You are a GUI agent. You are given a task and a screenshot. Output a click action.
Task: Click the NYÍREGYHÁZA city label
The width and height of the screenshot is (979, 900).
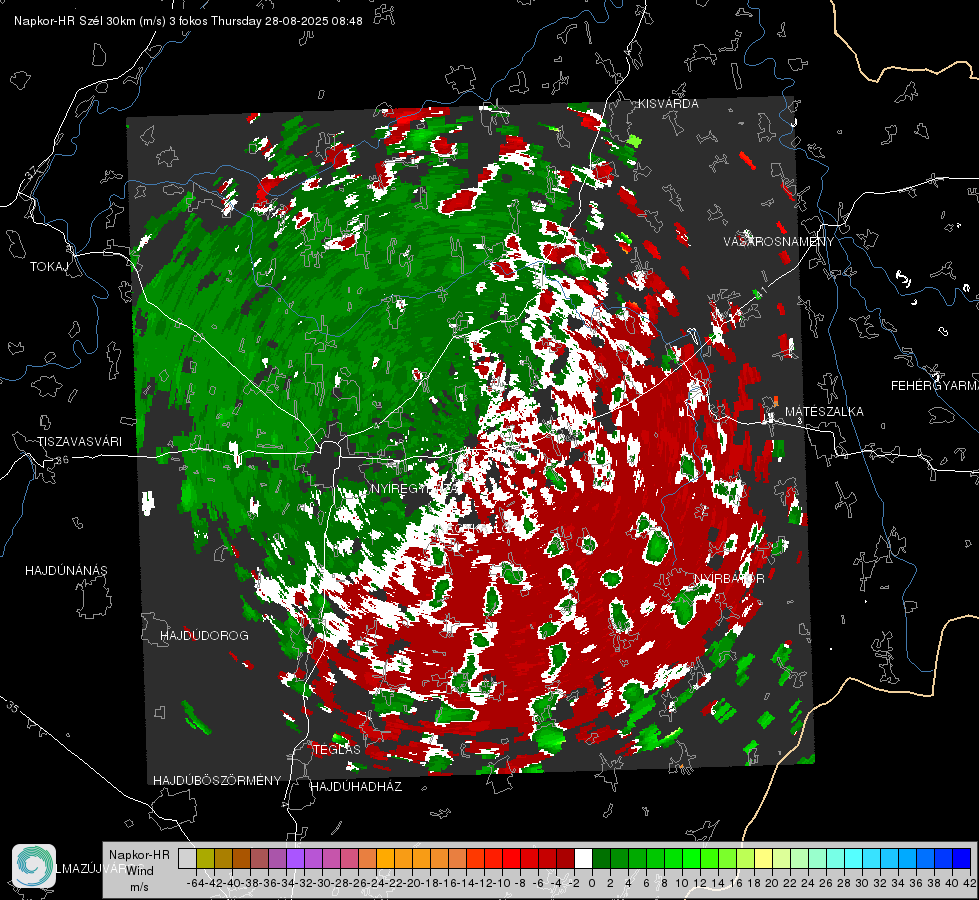coord(414,488)
